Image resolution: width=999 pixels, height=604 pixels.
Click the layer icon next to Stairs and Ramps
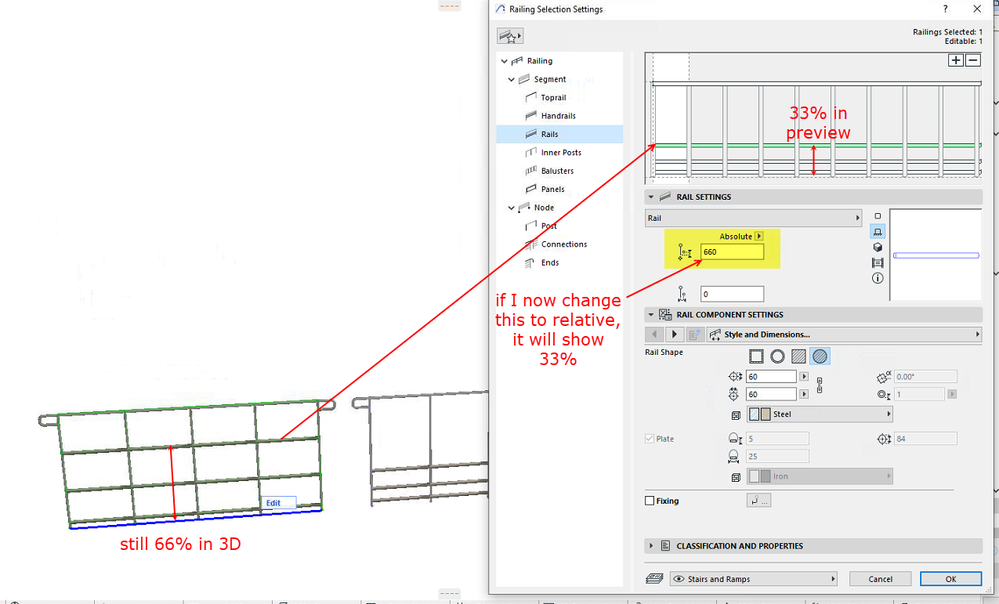[654, 579]
